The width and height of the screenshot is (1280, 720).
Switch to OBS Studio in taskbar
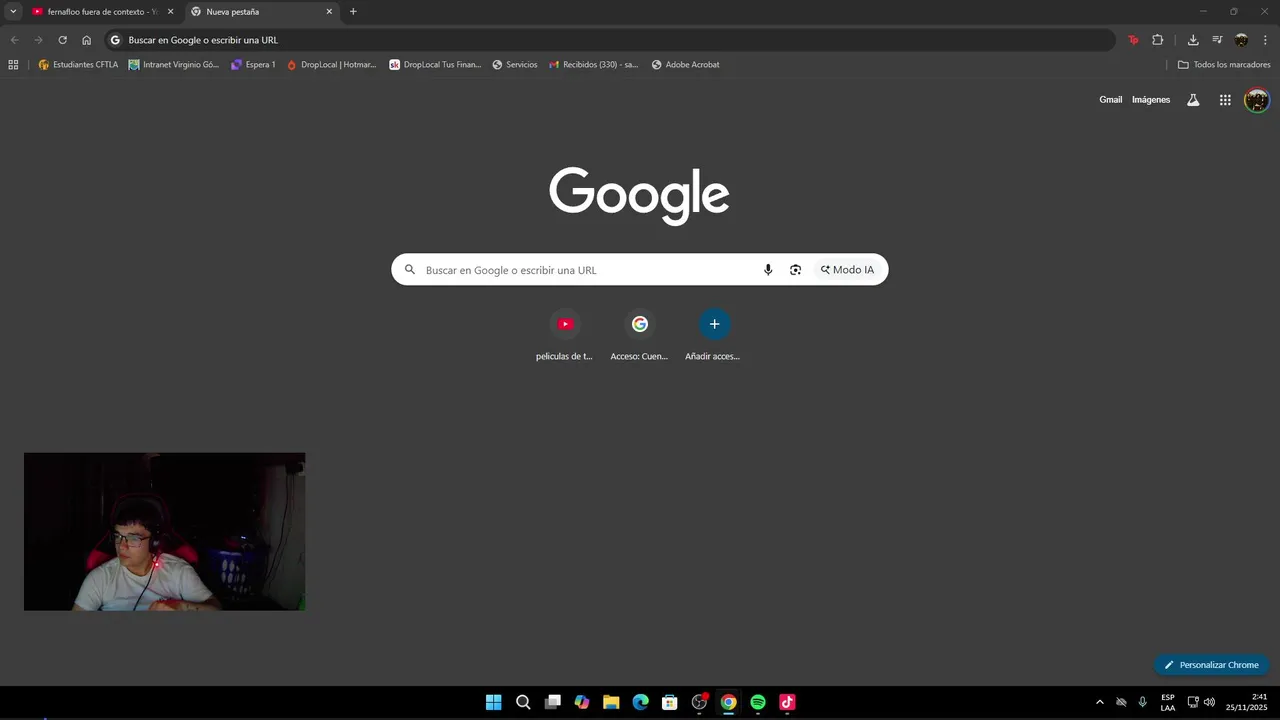click(x=699, y=702)
